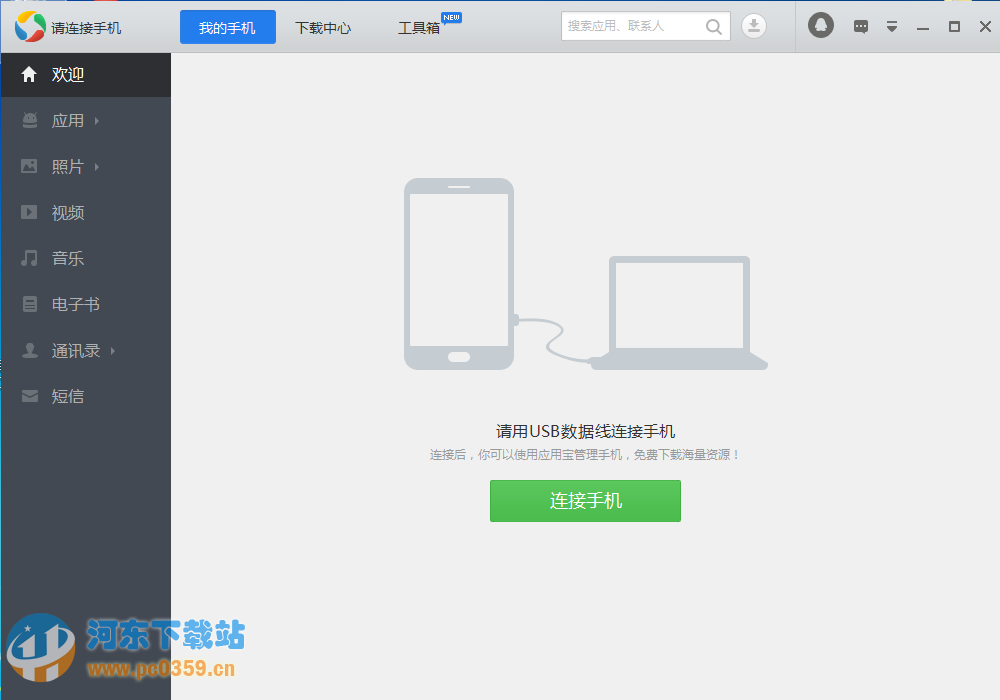Image resolution: width=1000 pixels, height=700 pixels.
Task: Open the 视频 videos section
Action: (28, 212)
